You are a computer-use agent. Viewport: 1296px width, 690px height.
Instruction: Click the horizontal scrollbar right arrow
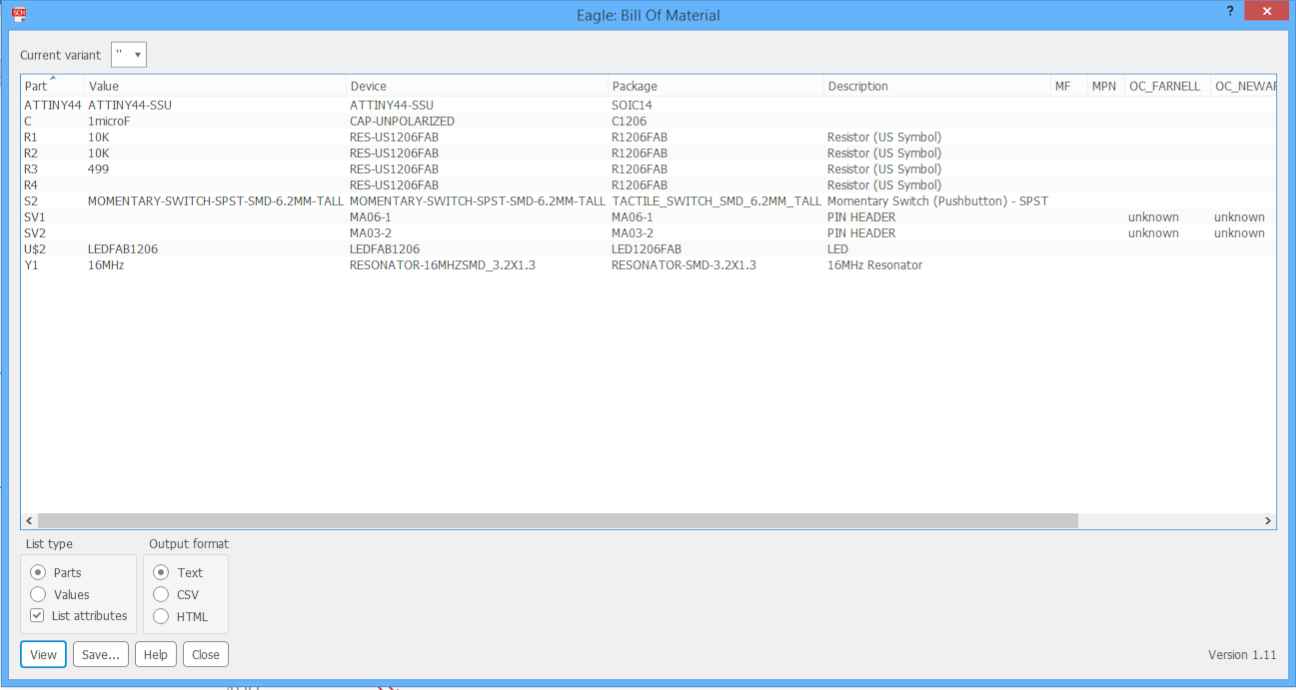click(1268, 521)
